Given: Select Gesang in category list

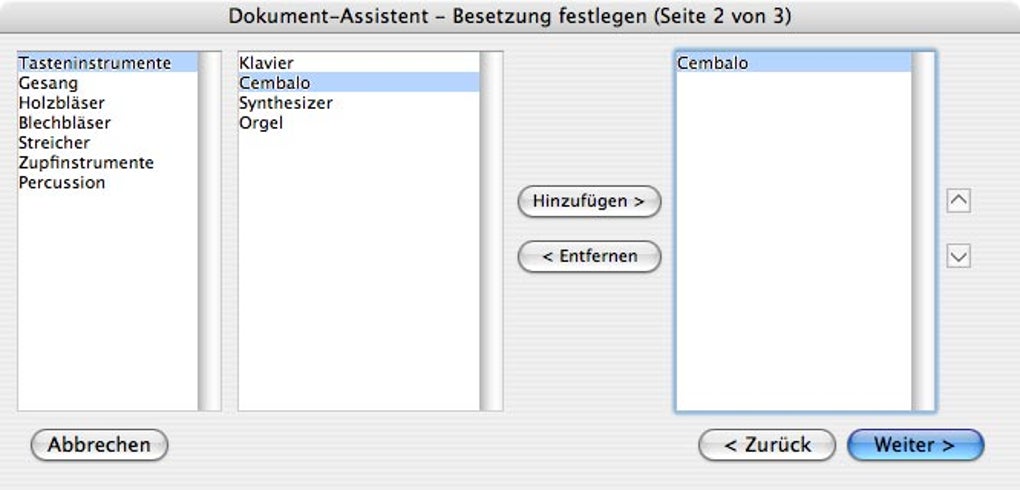Looking at the screenshot, I should click(x=48, y=83).
